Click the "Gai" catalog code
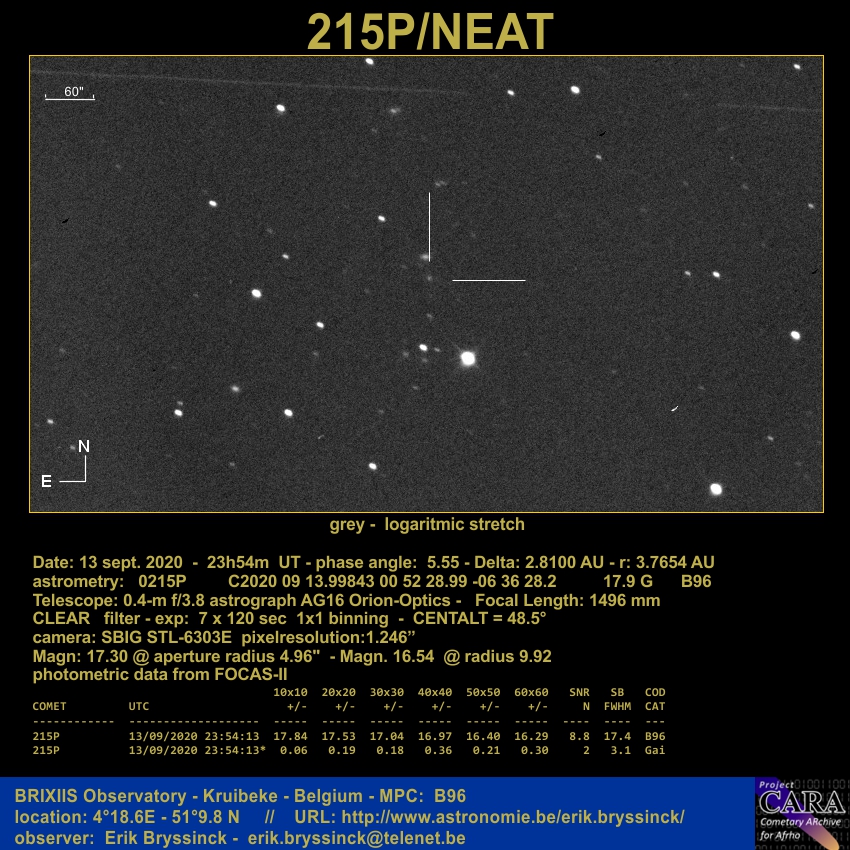Image resolution: width=850 pixels, height=850 pixels. tap(655, 750)
